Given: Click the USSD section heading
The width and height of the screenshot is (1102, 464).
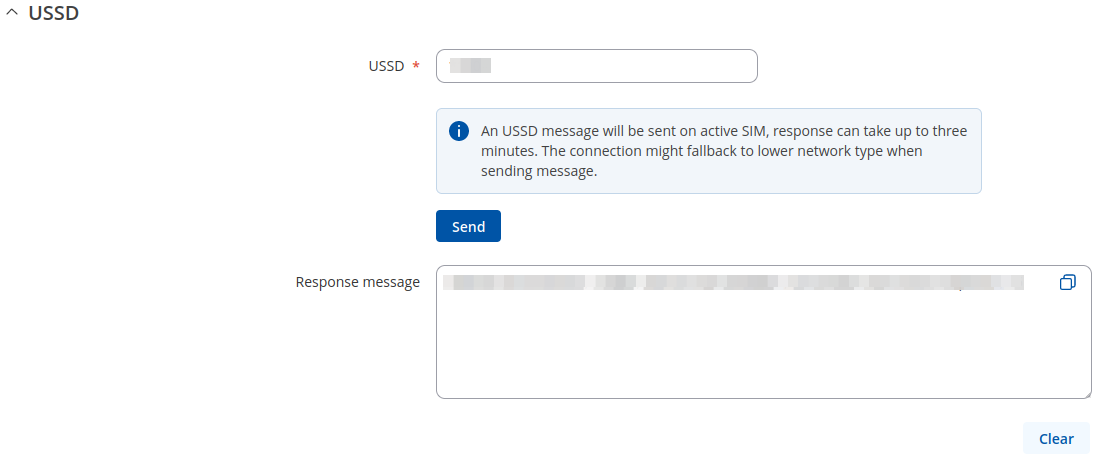Looking at the screenshot, I should tap(53, 14).
